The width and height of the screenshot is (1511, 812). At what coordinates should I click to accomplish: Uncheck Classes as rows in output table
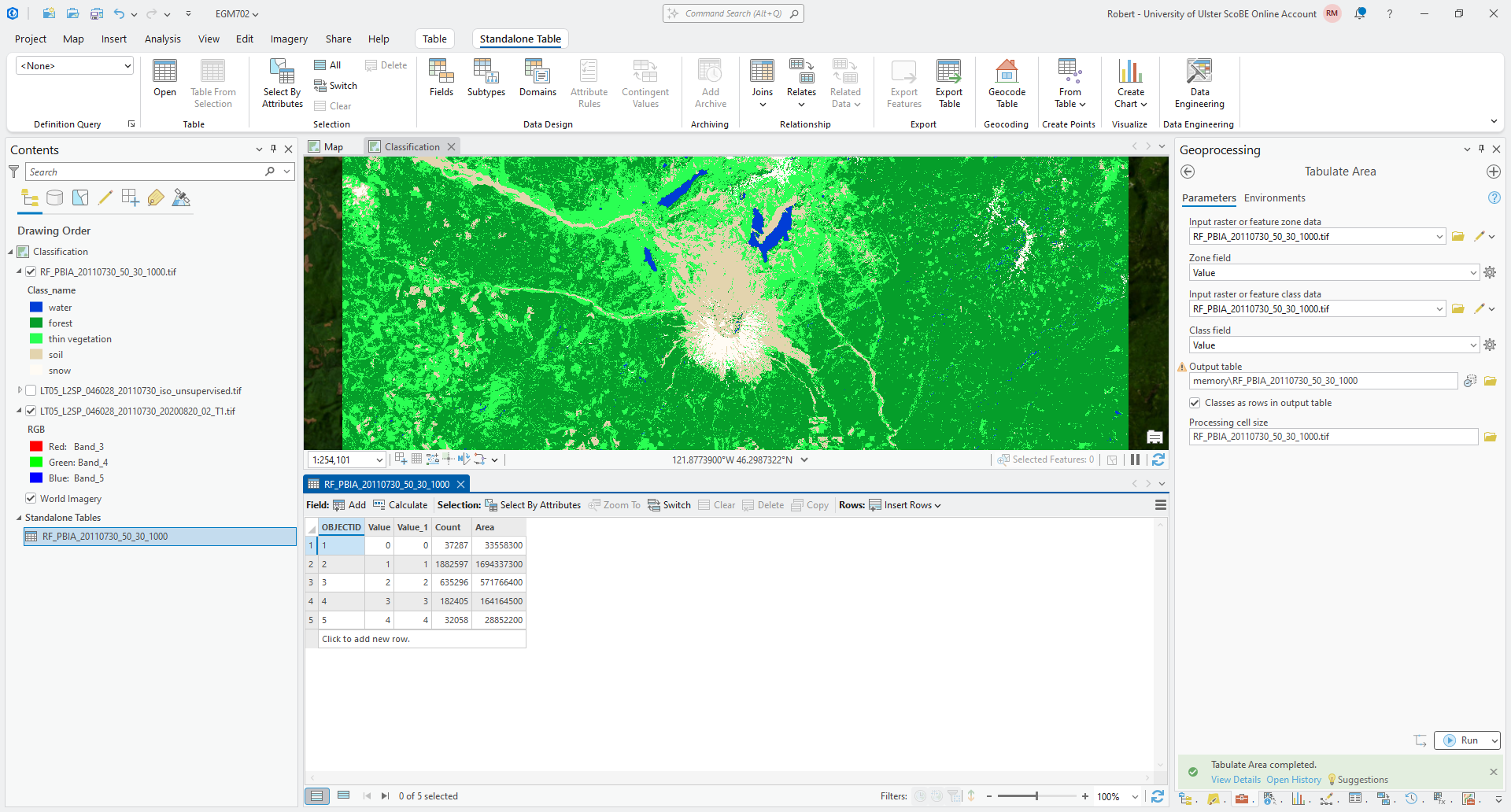click(1195, 403)
